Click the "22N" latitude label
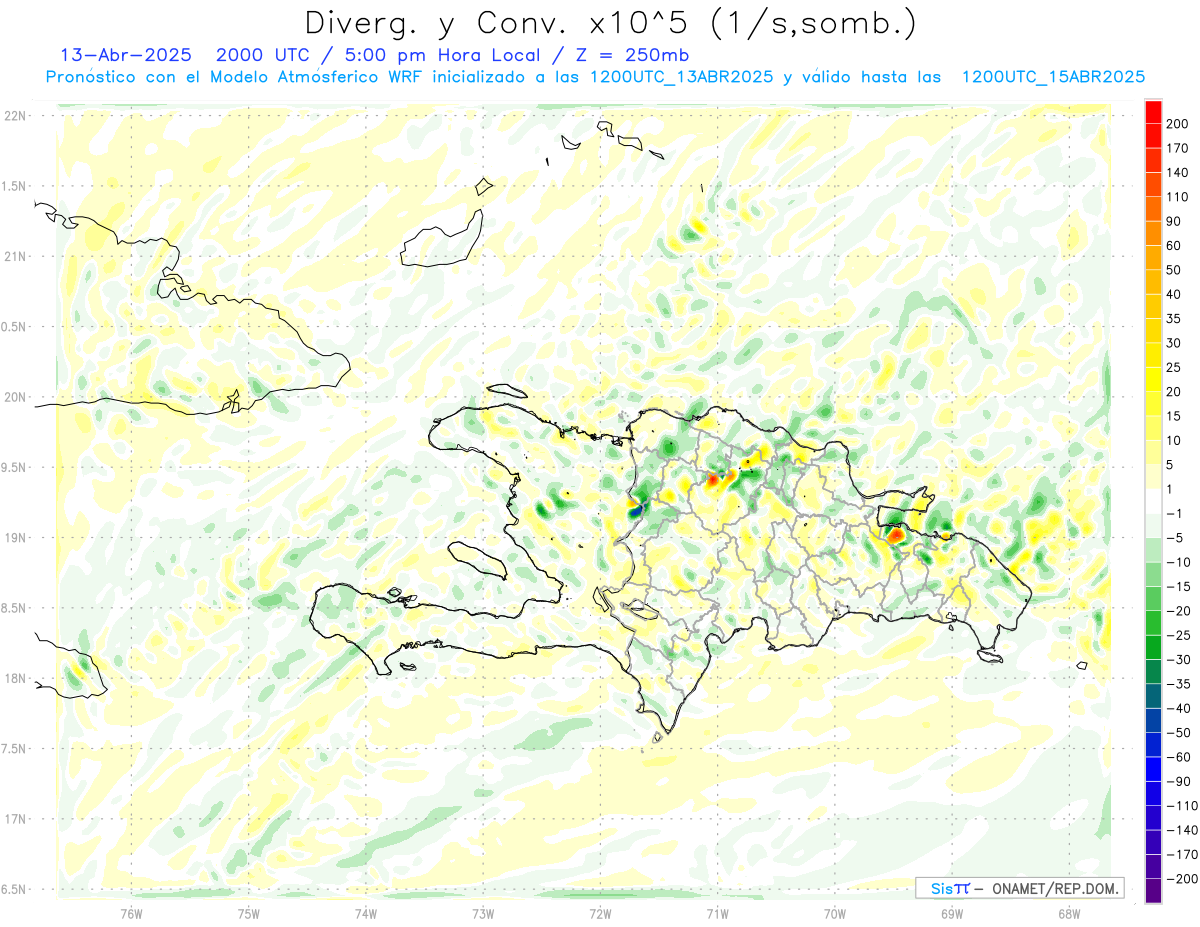Viewport: 1200px width, 927px height. pos(16,116)
